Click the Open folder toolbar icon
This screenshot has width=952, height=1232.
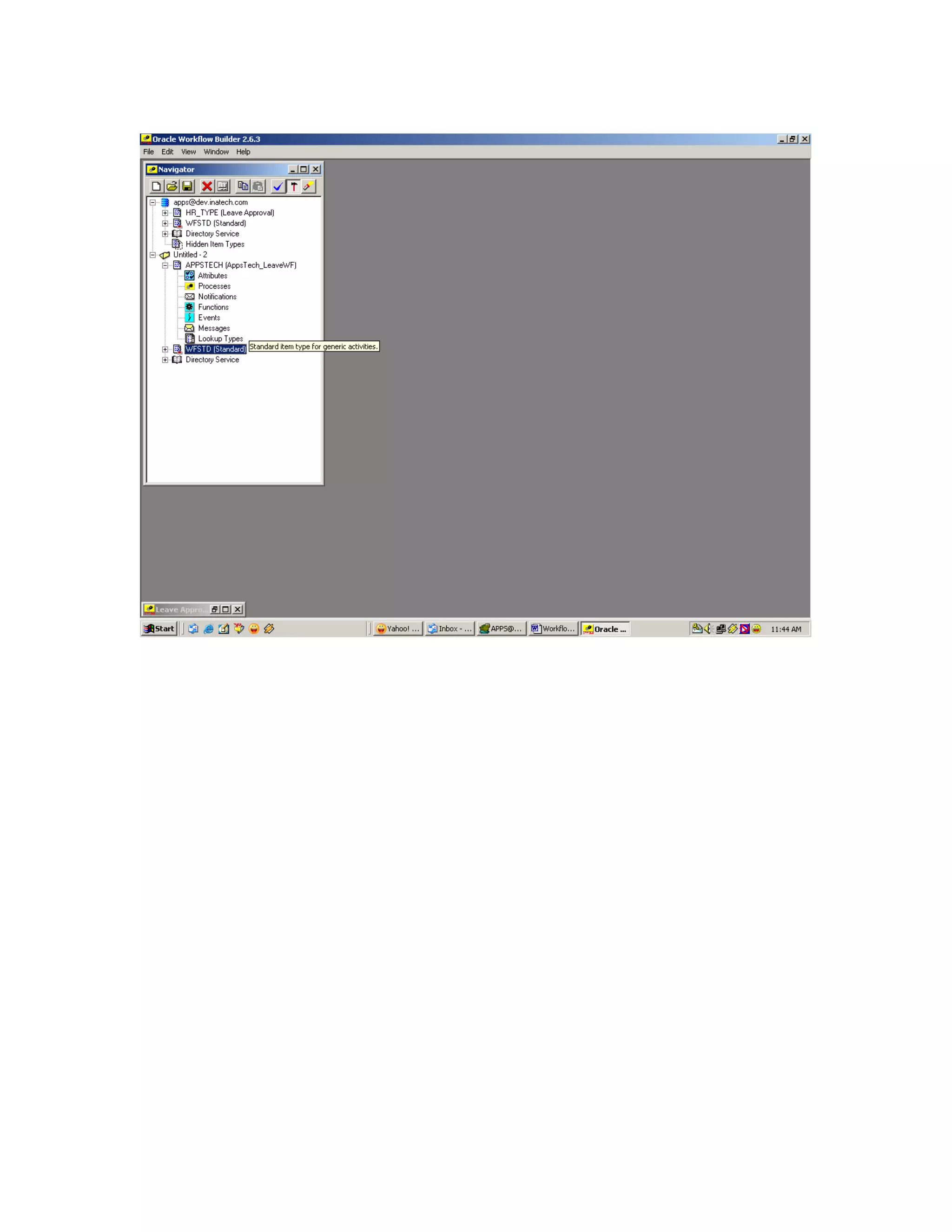click(x=172, y=186)
